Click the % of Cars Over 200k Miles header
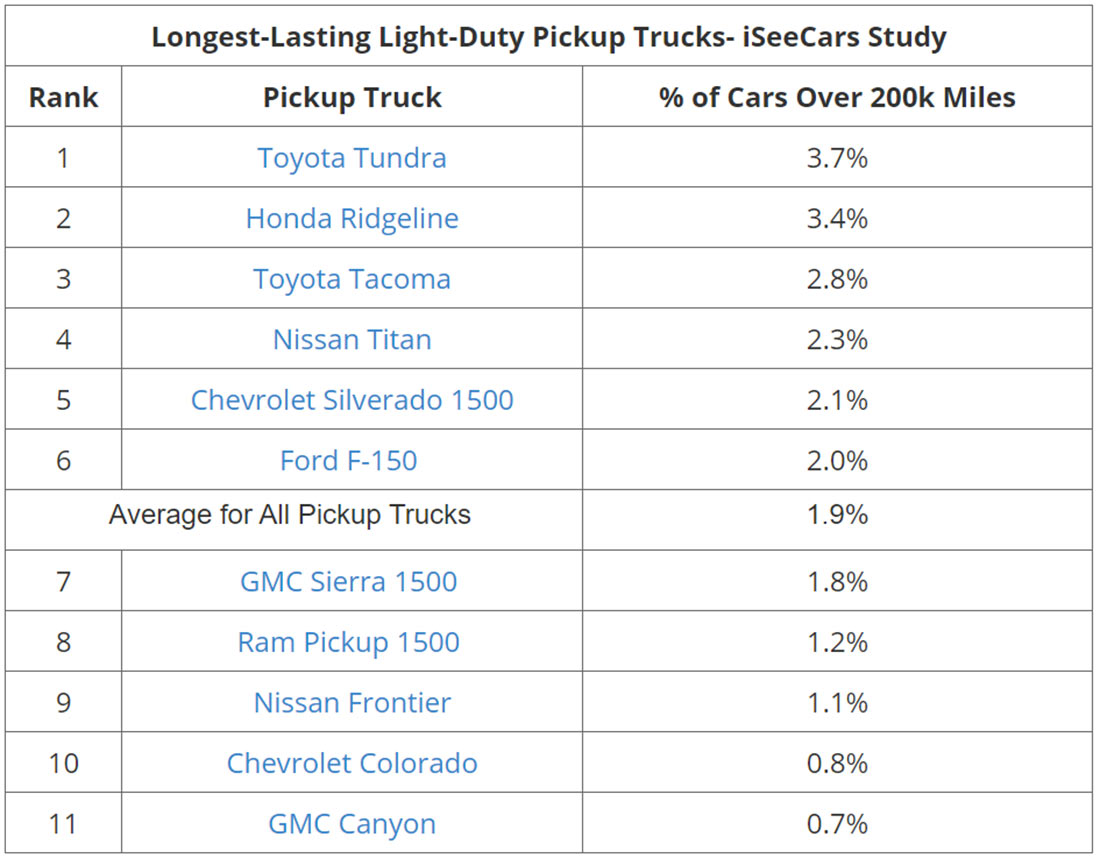This screenshot has width=1100, height=858. pos(837,97)
